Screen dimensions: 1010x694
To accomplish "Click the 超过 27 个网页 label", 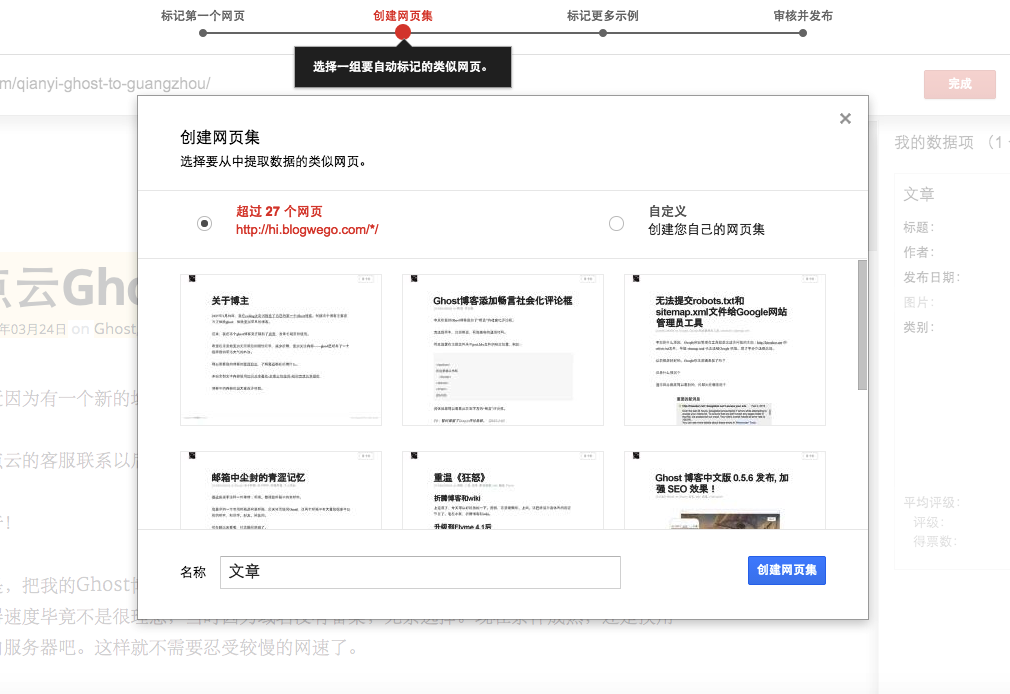I will coord(279,211).
